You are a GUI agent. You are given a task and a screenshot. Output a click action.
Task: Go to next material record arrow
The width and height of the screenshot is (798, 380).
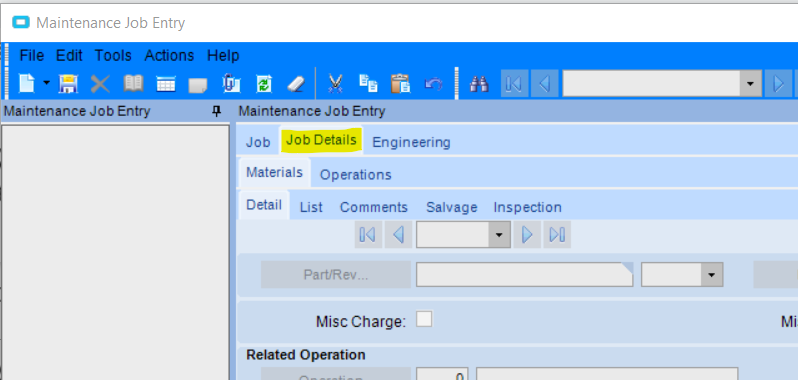tap(527, 235)
